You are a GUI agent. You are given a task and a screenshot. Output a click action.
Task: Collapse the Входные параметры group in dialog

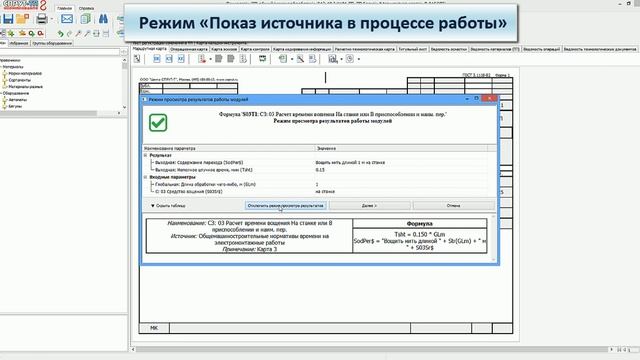tap(145, 177)
